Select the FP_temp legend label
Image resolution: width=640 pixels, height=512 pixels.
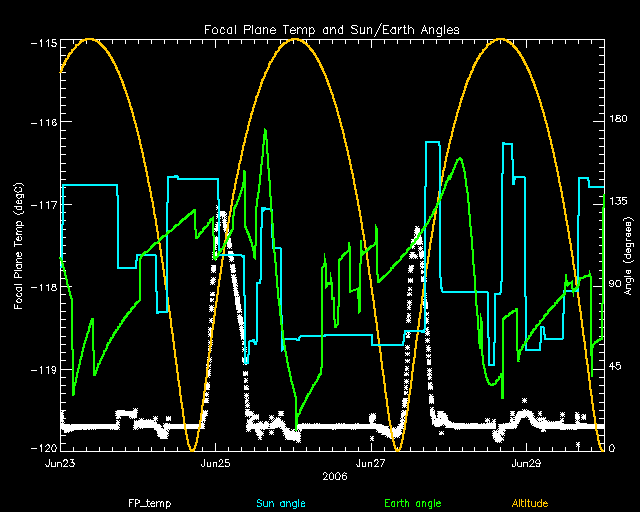click(x=148, y=502)
